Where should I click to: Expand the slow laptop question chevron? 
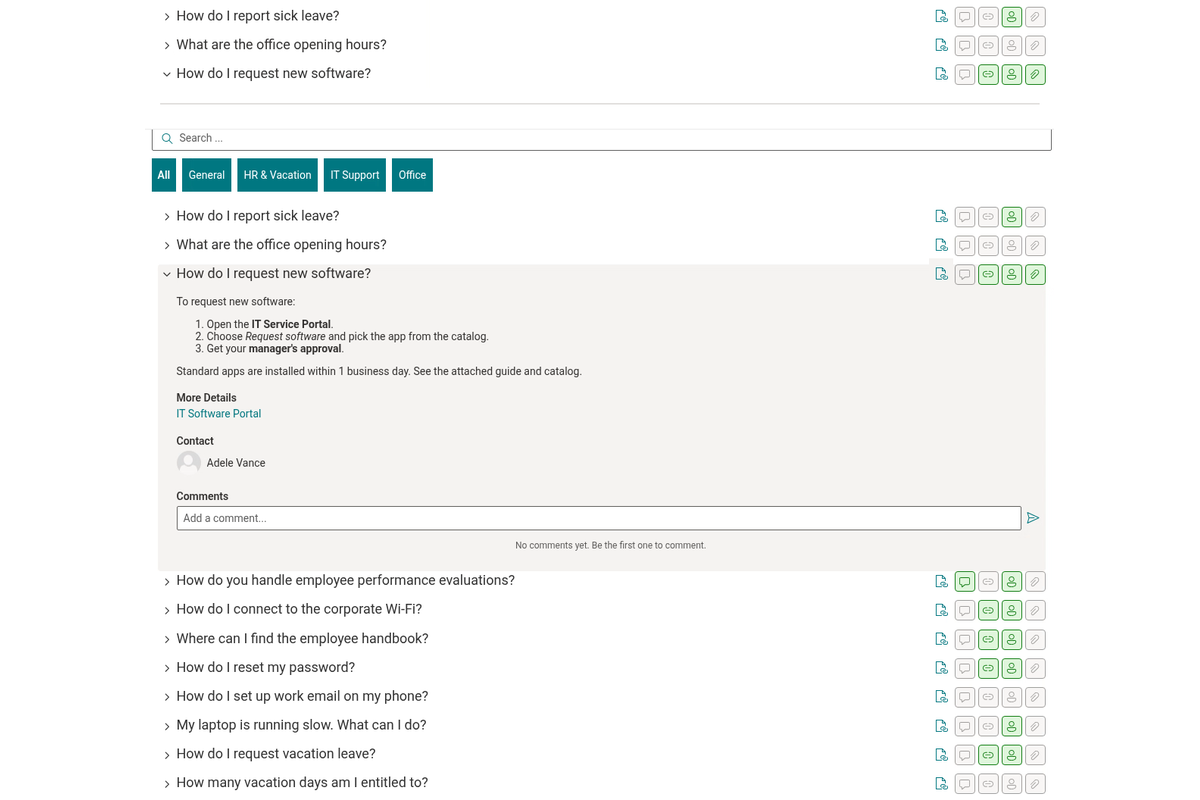coord(167,727)
